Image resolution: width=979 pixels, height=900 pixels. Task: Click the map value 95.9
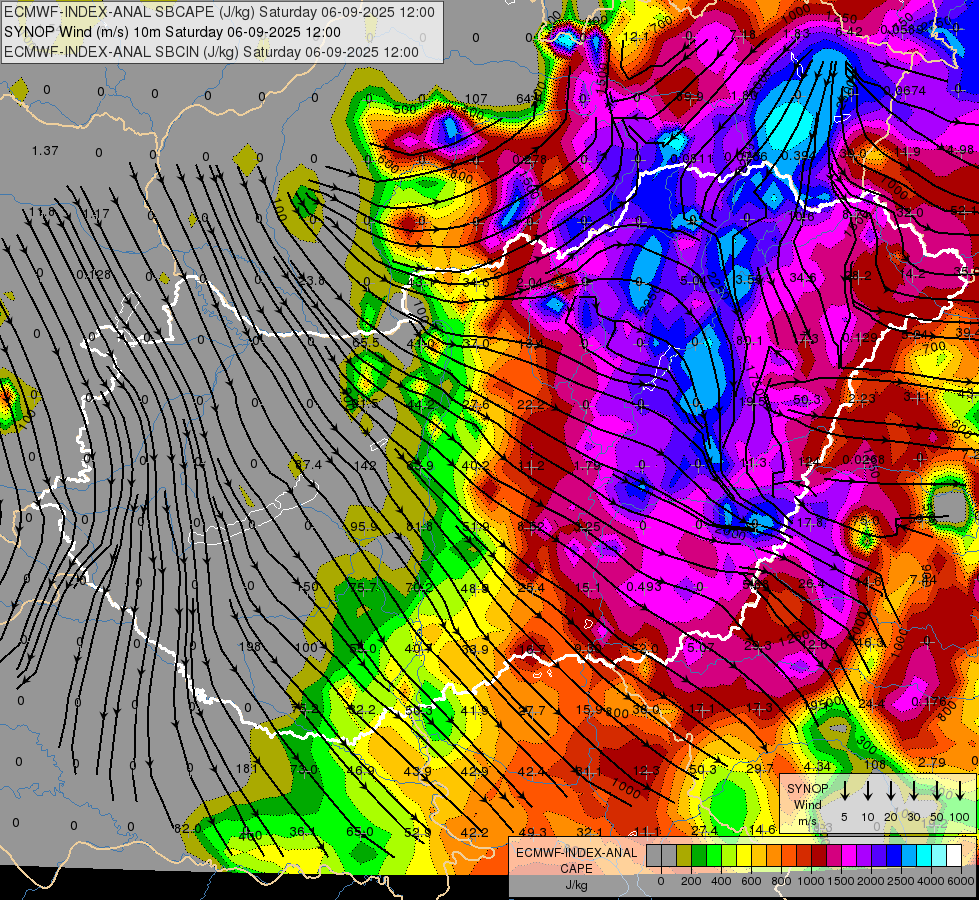click(x=363, y=527)
